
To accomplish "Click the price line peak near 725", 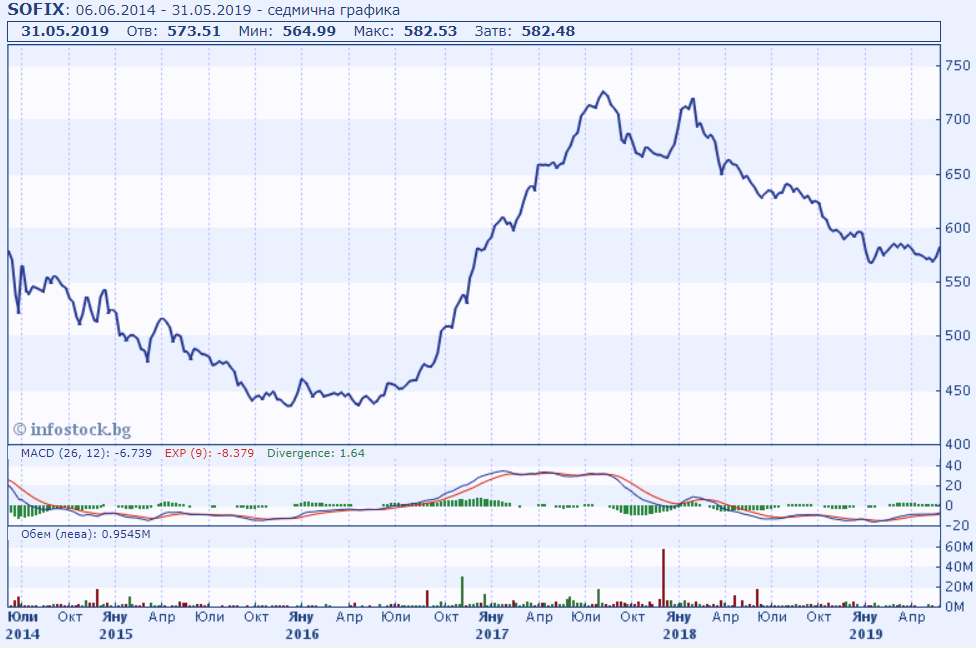I will click(x=602, y=92).
